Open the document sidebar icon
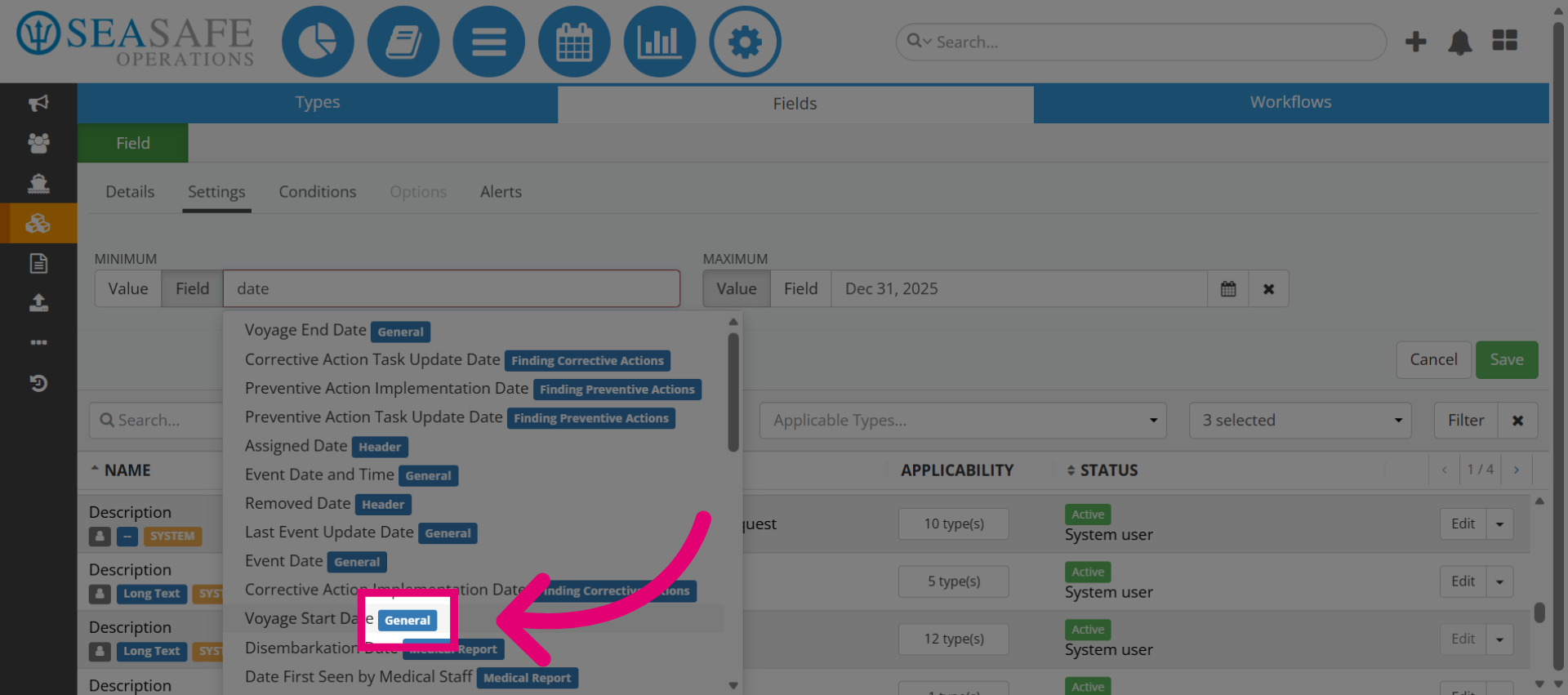1568x695 pixels. (38, 263)
